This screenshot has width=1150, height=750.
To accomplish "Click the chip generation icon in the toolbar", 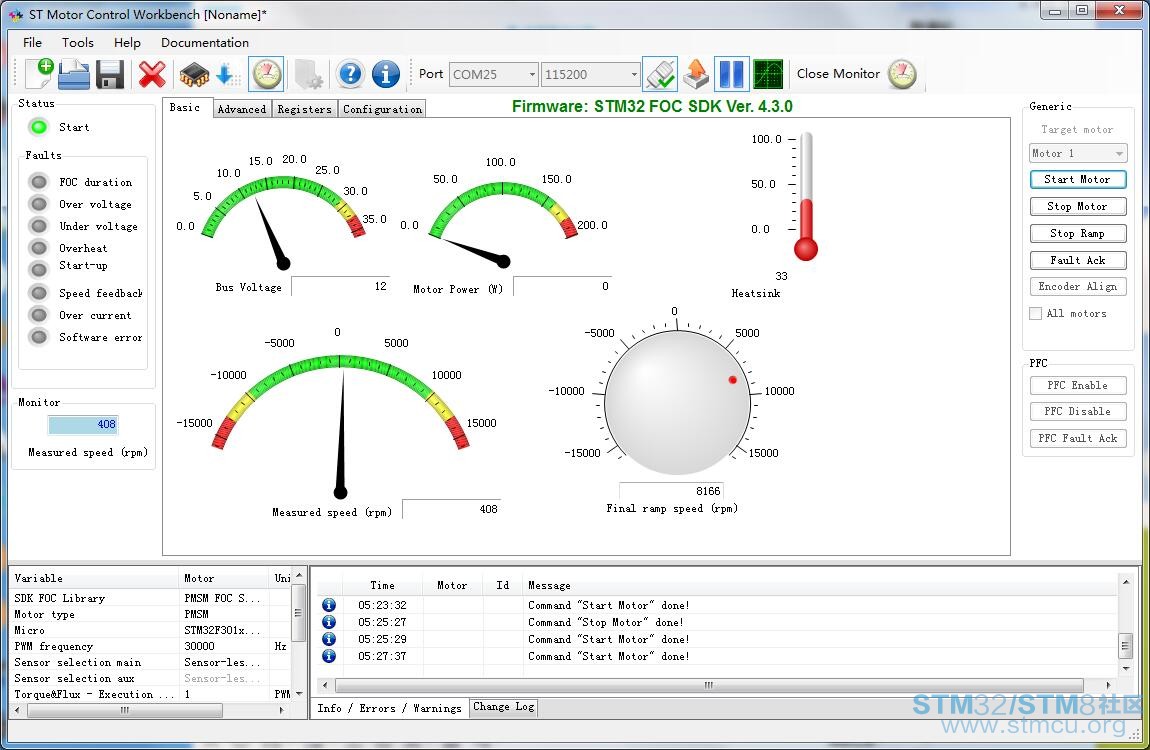I will 194,74.
